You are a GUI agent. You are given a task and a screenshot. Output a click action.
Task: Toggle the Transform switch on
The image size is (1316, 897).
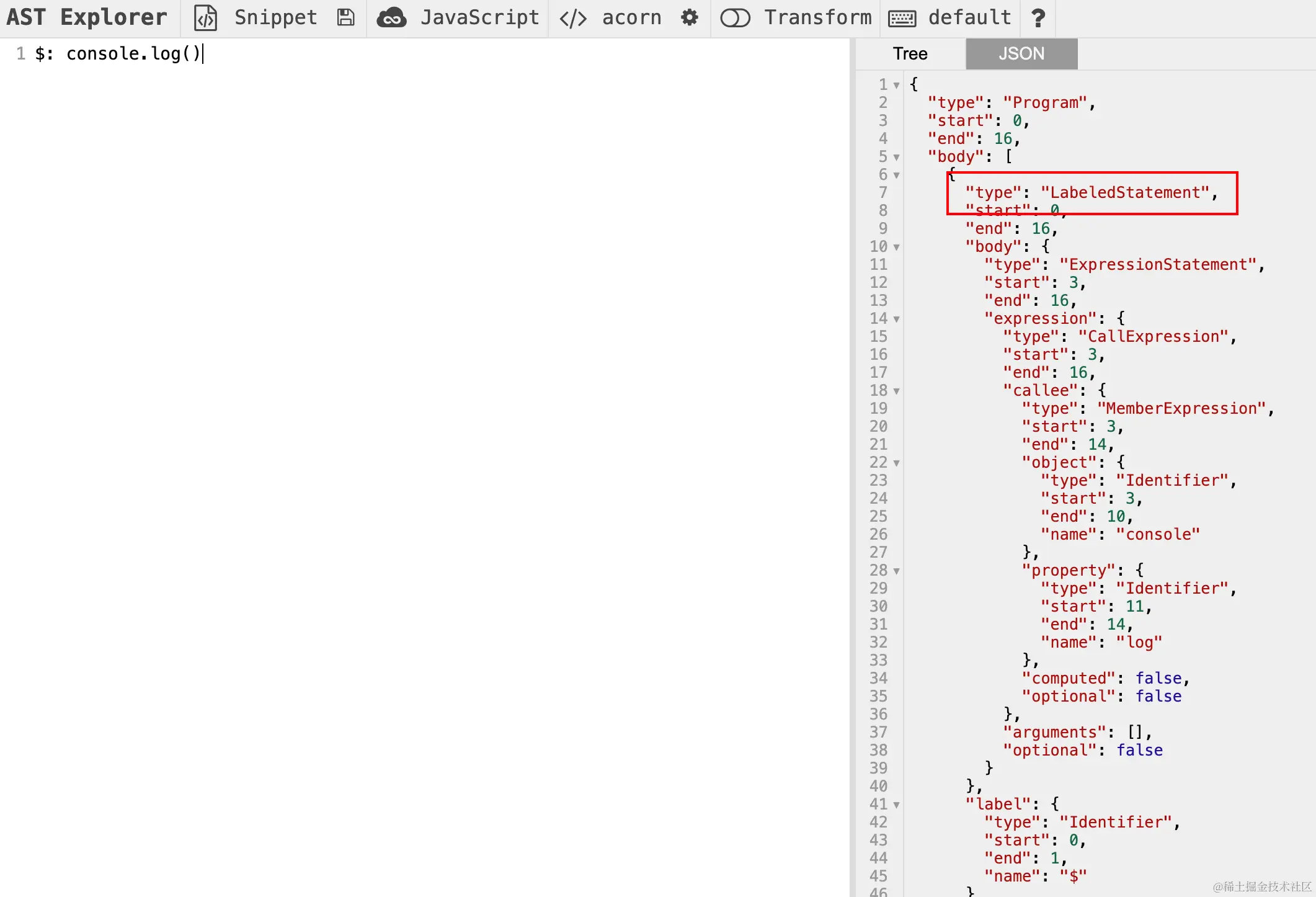[735, 18]
